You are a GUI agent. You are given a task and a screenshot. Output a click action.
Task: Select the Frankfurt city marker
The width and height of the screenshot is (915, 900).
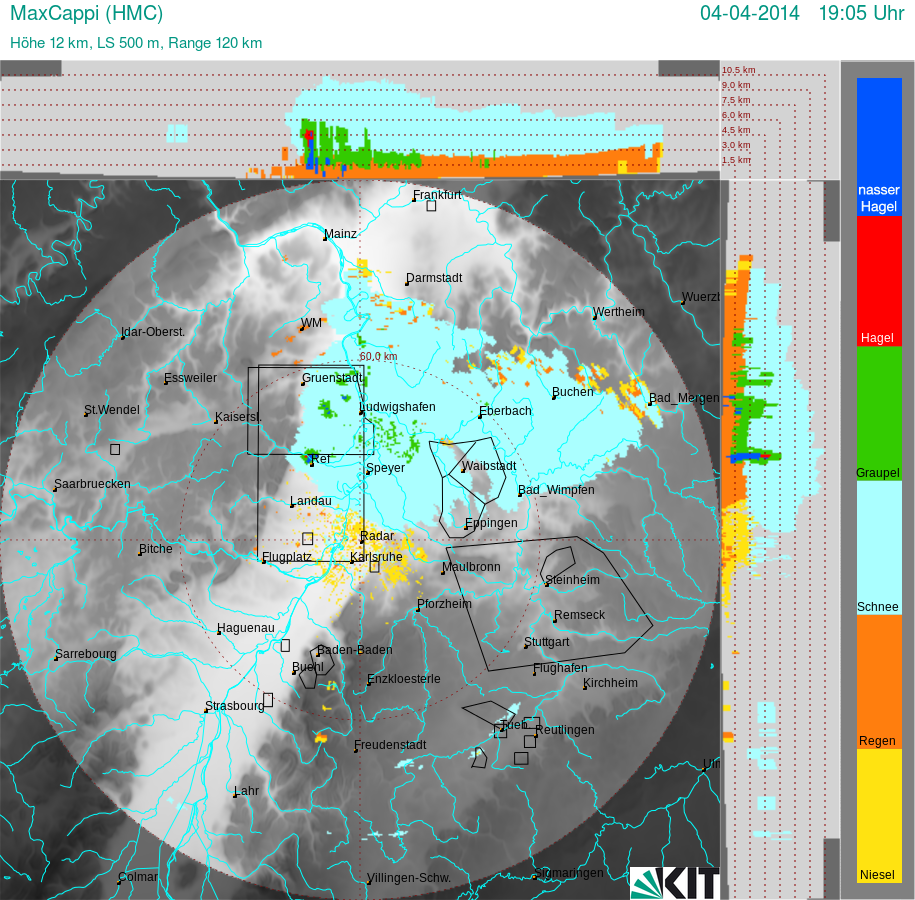[x=414, y=201]
